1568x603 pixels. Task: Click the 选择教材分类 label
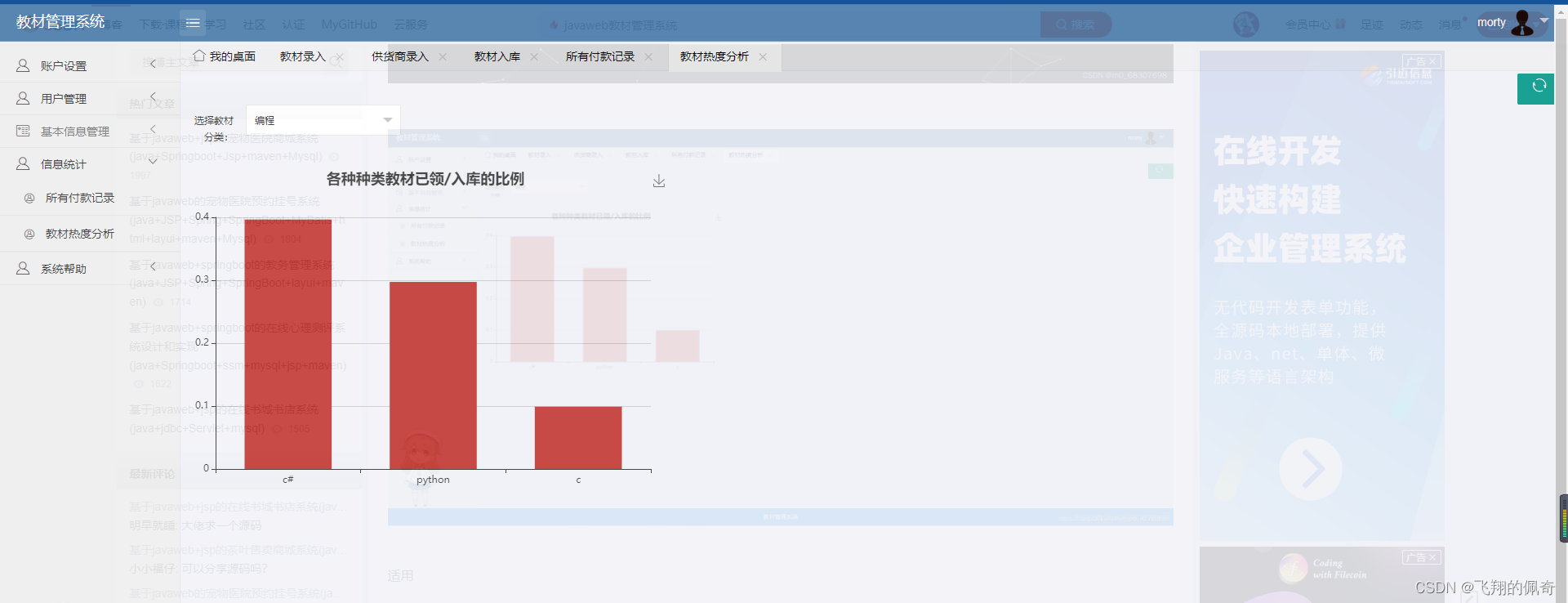point(214,128)
